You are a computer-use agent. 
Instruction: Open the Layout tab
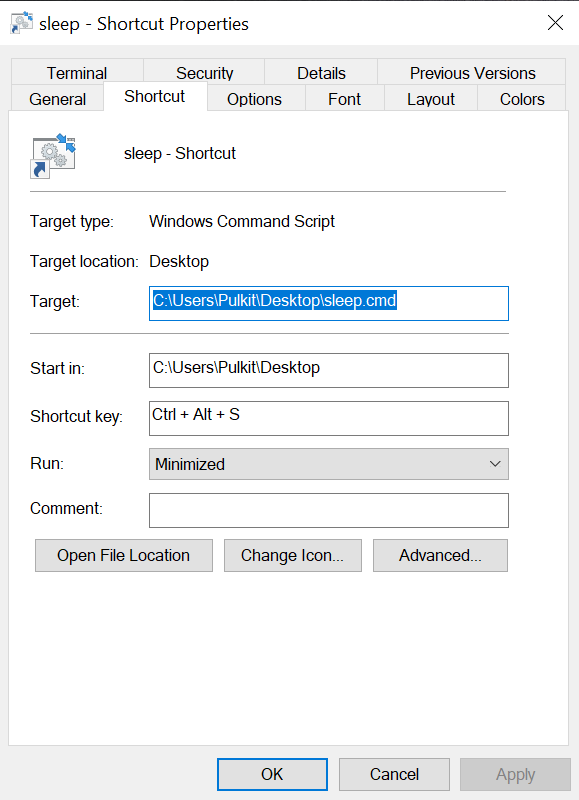430,99
